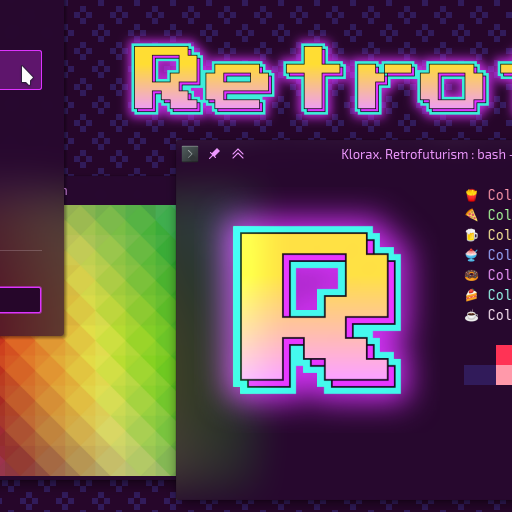Click the highlighted purple item under the cursor
Screen dimensions: 512x512
(x=21, y=70)
